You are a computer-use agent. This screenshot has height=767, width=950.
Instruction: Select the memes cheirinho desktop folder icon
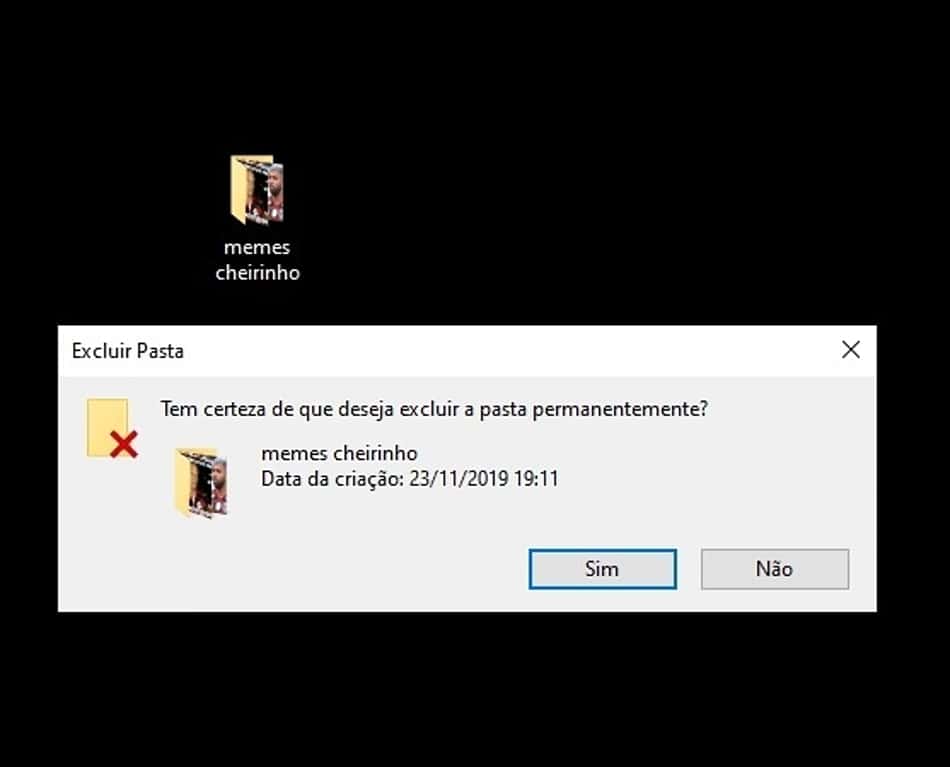257,190
